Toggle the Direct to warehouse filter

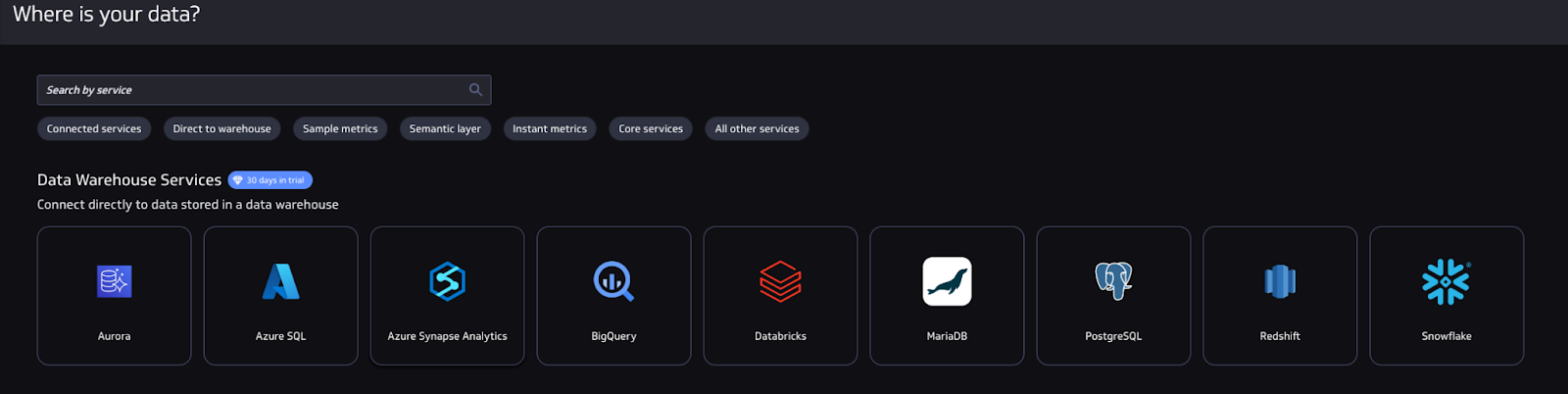pyautogui.click(x=222, y=128)
